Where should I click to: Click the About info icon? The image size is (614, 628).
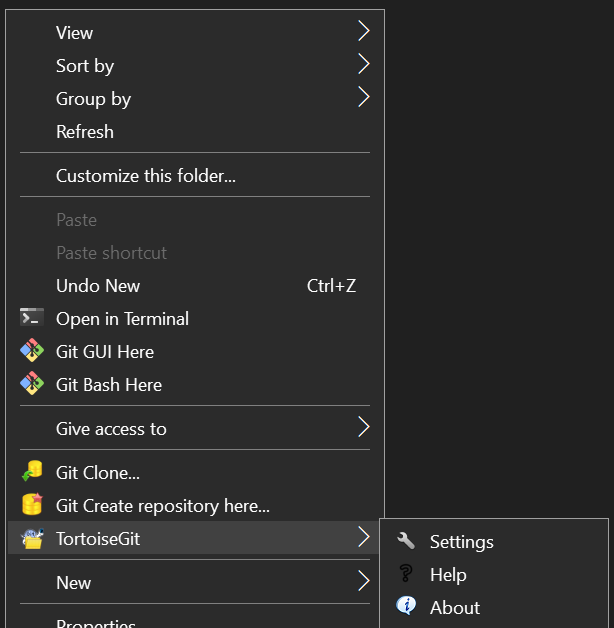(406, 606)
